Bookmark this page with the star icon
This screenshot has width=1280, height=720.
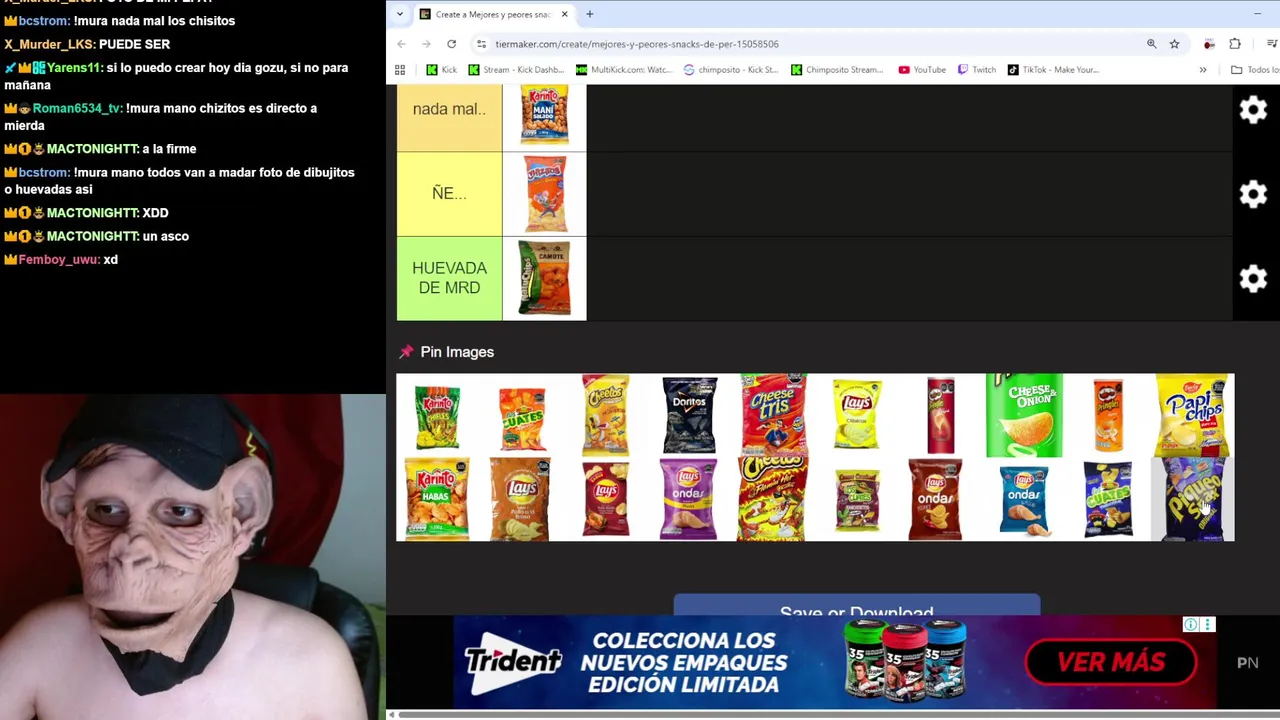coord(1174,44)
